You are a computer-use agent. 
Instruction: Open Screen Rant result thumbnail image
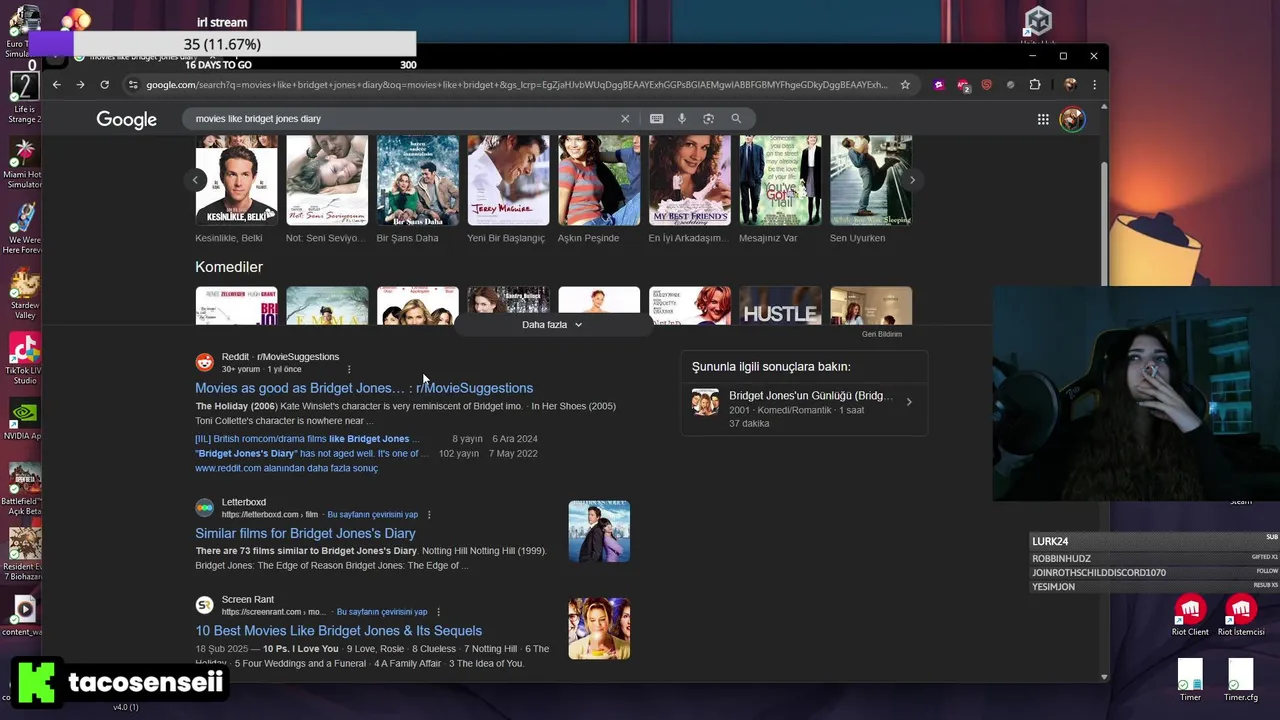599,628
